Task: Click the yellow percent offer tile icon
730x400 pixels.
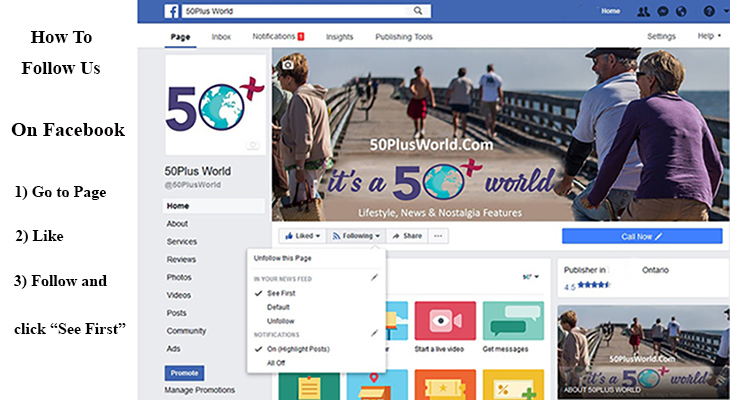Action: [x=513, y=385]
